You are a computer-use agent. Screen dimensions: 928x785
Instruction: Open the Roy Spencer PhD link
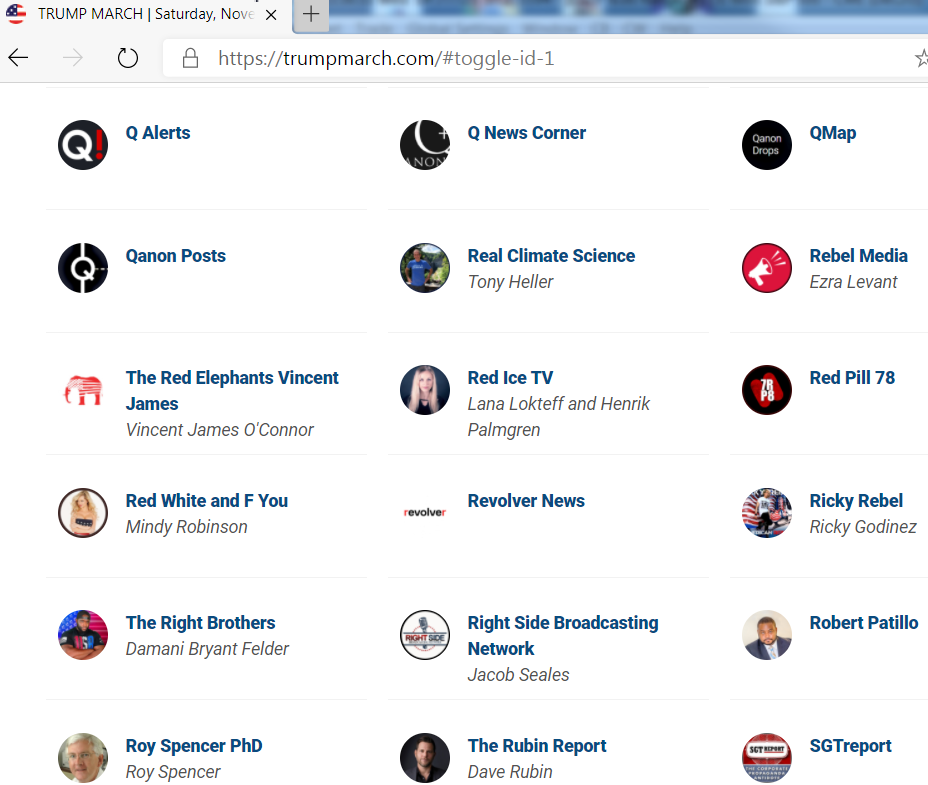[194, 746]
